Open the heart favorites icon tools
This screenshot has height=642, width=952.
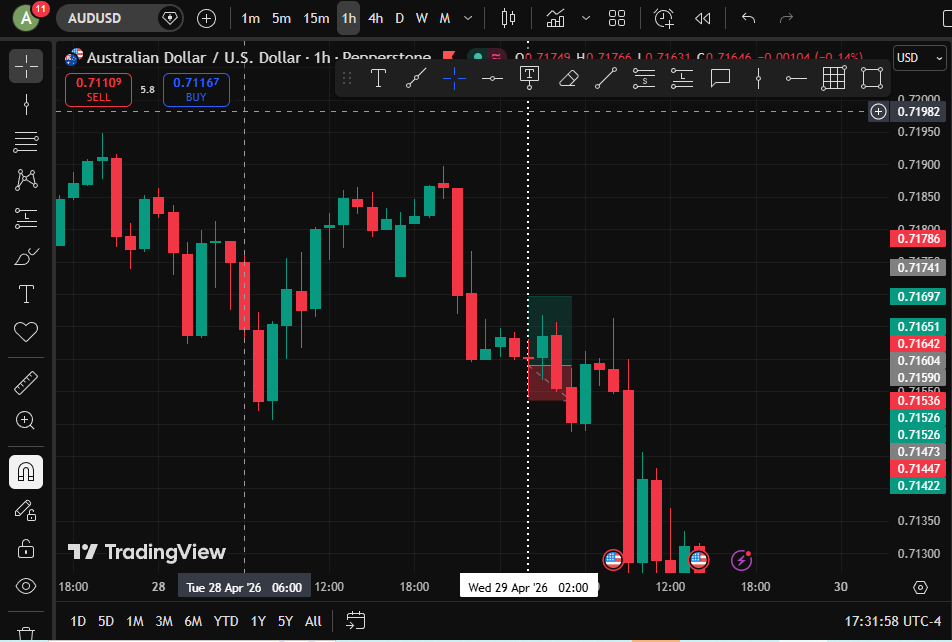pyautogui.click(x=26, y=332)
